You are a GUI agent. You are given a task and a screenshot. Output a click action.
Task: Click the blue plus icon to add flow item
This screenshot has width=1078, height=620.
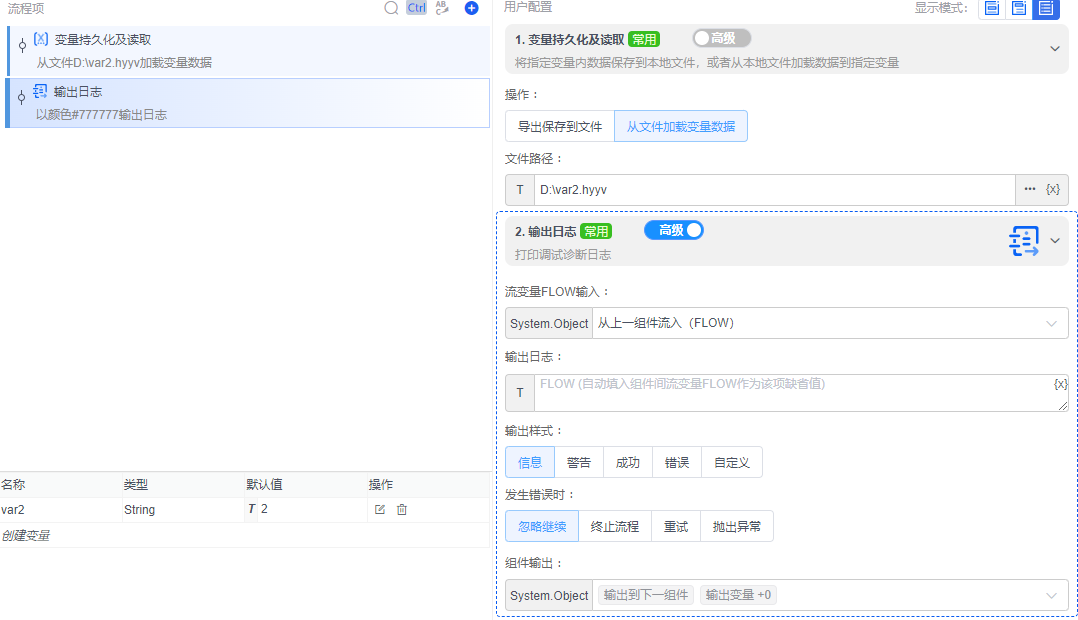click(470, 8)
